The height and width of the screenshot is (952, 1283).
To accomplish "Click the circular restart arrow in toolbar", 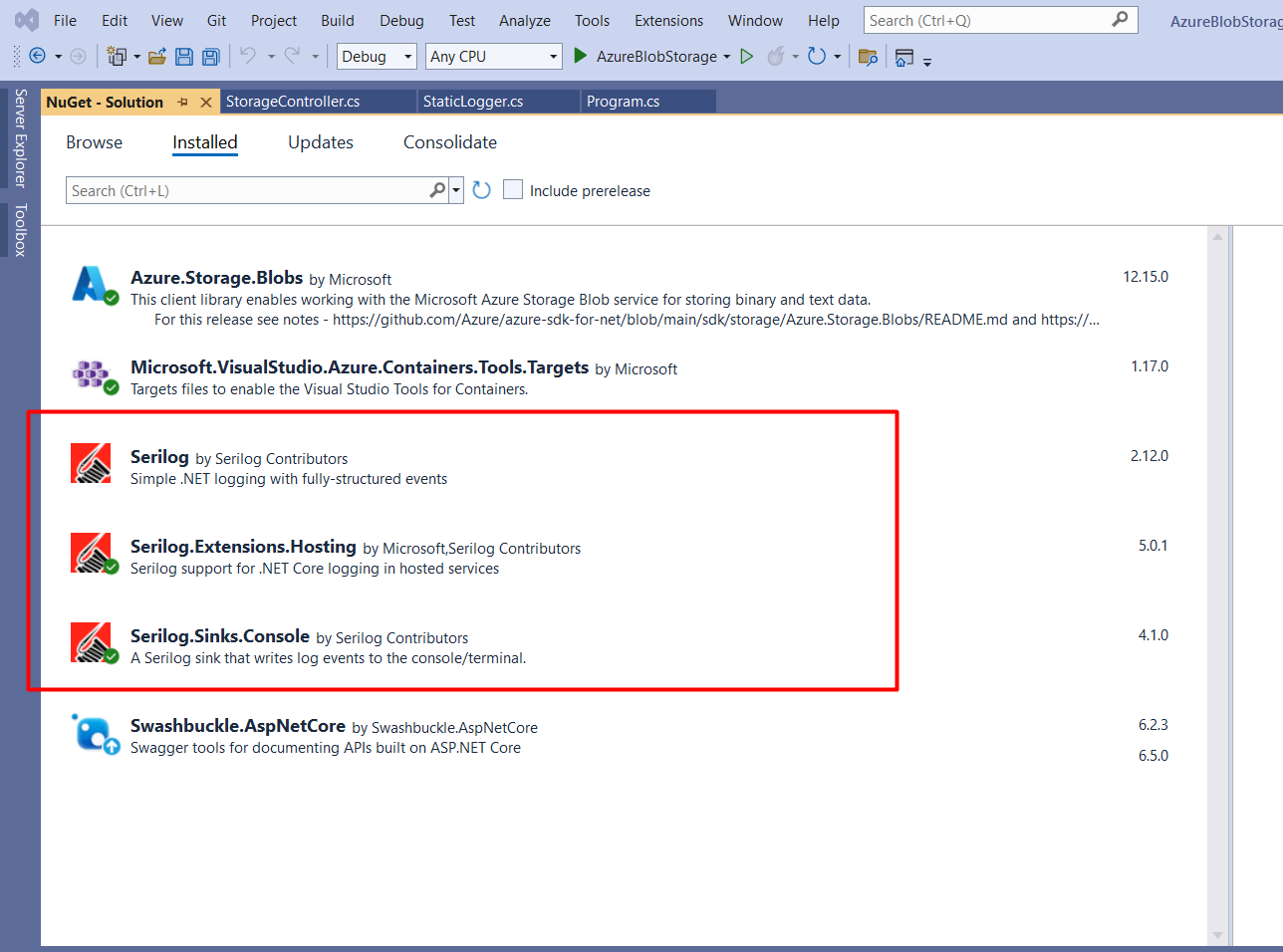I will tap(817, 57).
